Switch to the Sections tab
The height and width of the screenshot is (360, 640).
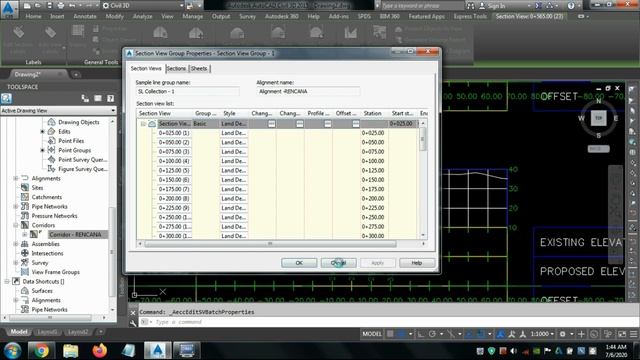pos(176,69)
